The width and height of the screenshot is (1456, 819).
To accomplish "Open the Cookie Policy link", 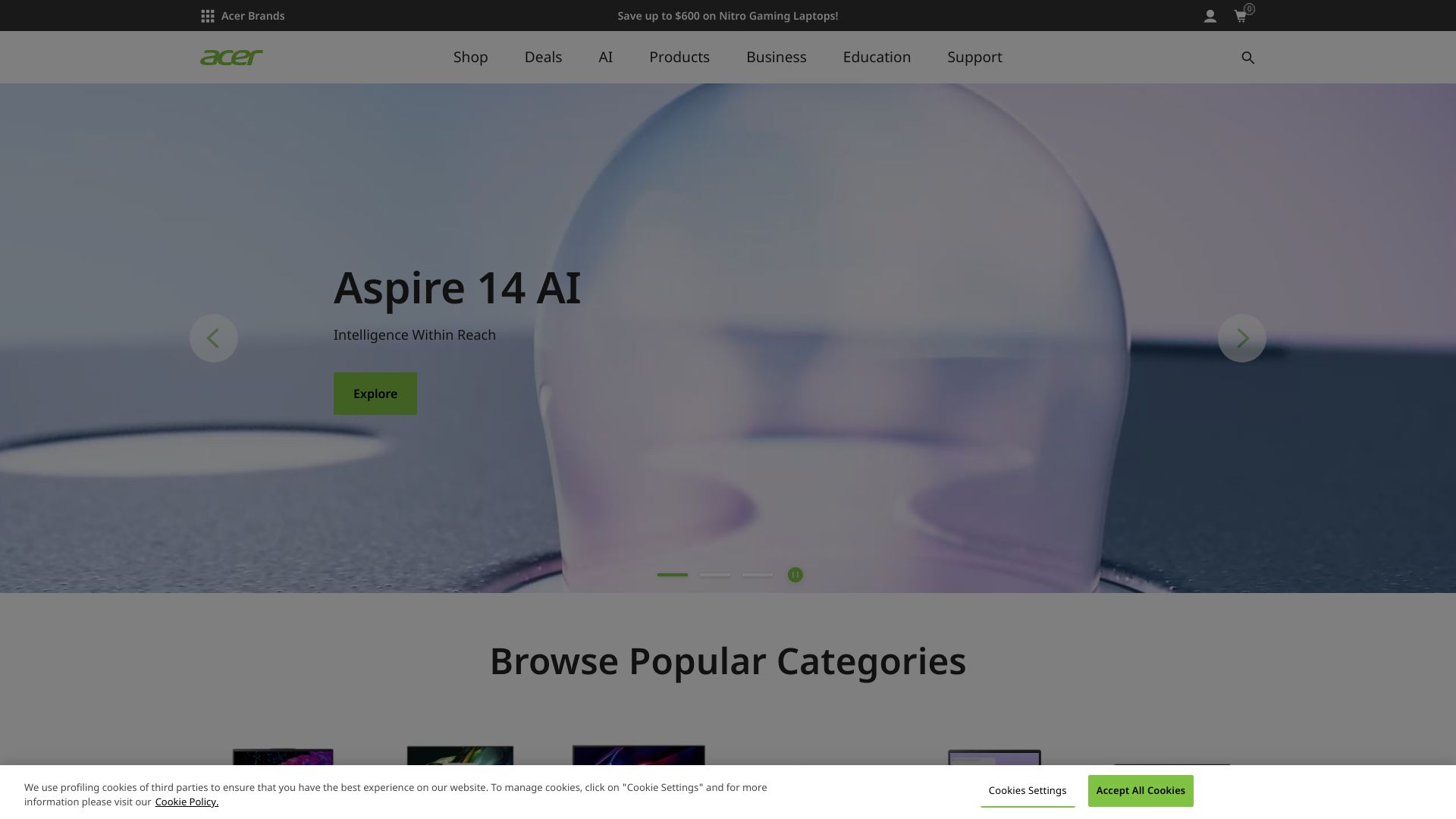I will pos(187,802).
